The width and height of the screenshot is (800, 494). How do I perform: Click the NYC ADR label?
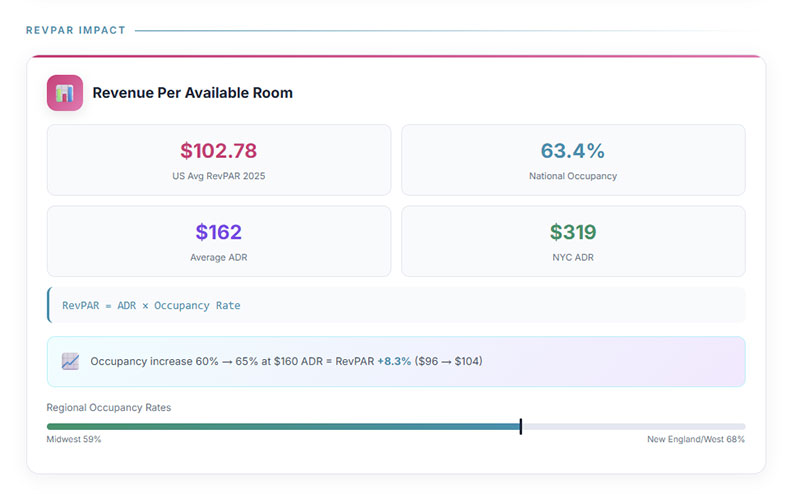572,257
